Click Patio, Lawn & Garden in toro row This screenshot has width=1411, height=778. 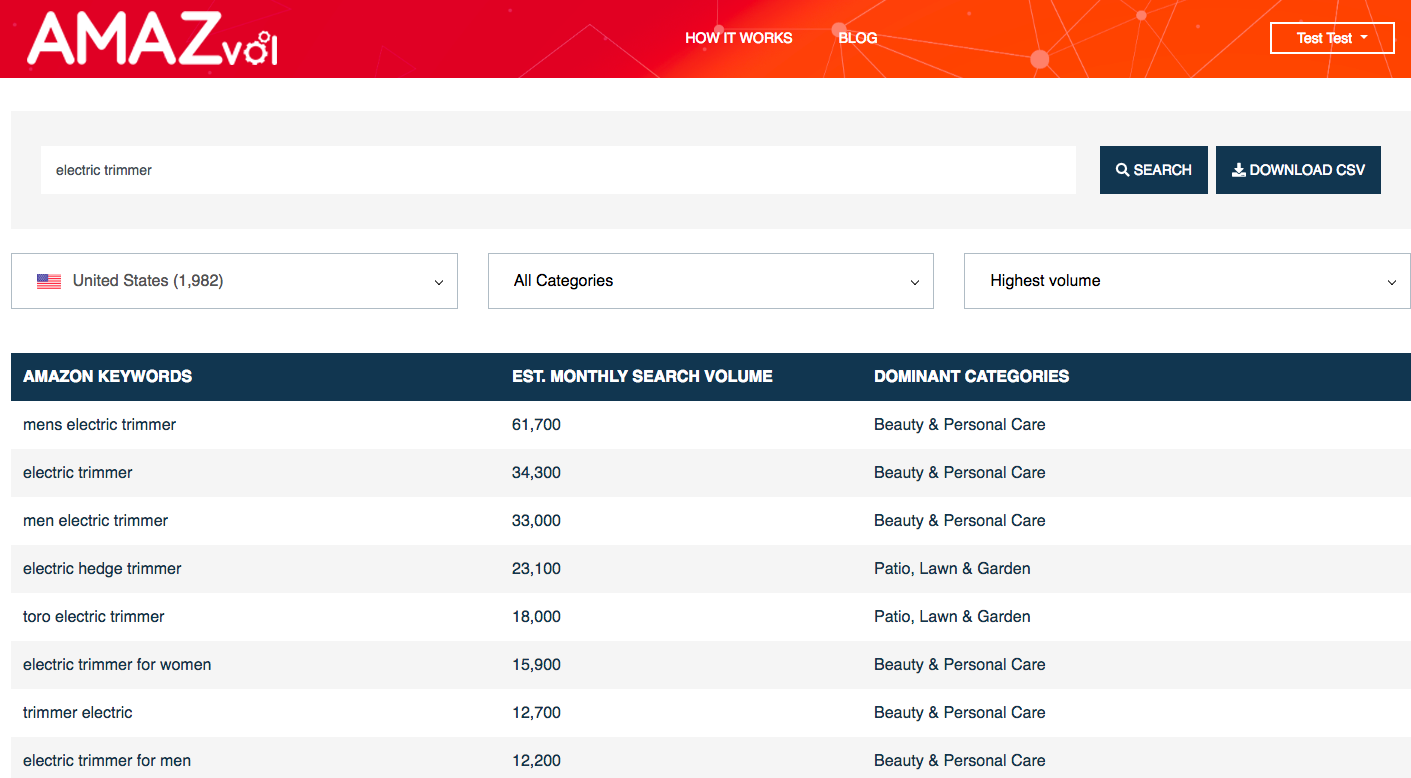(951, 617)
